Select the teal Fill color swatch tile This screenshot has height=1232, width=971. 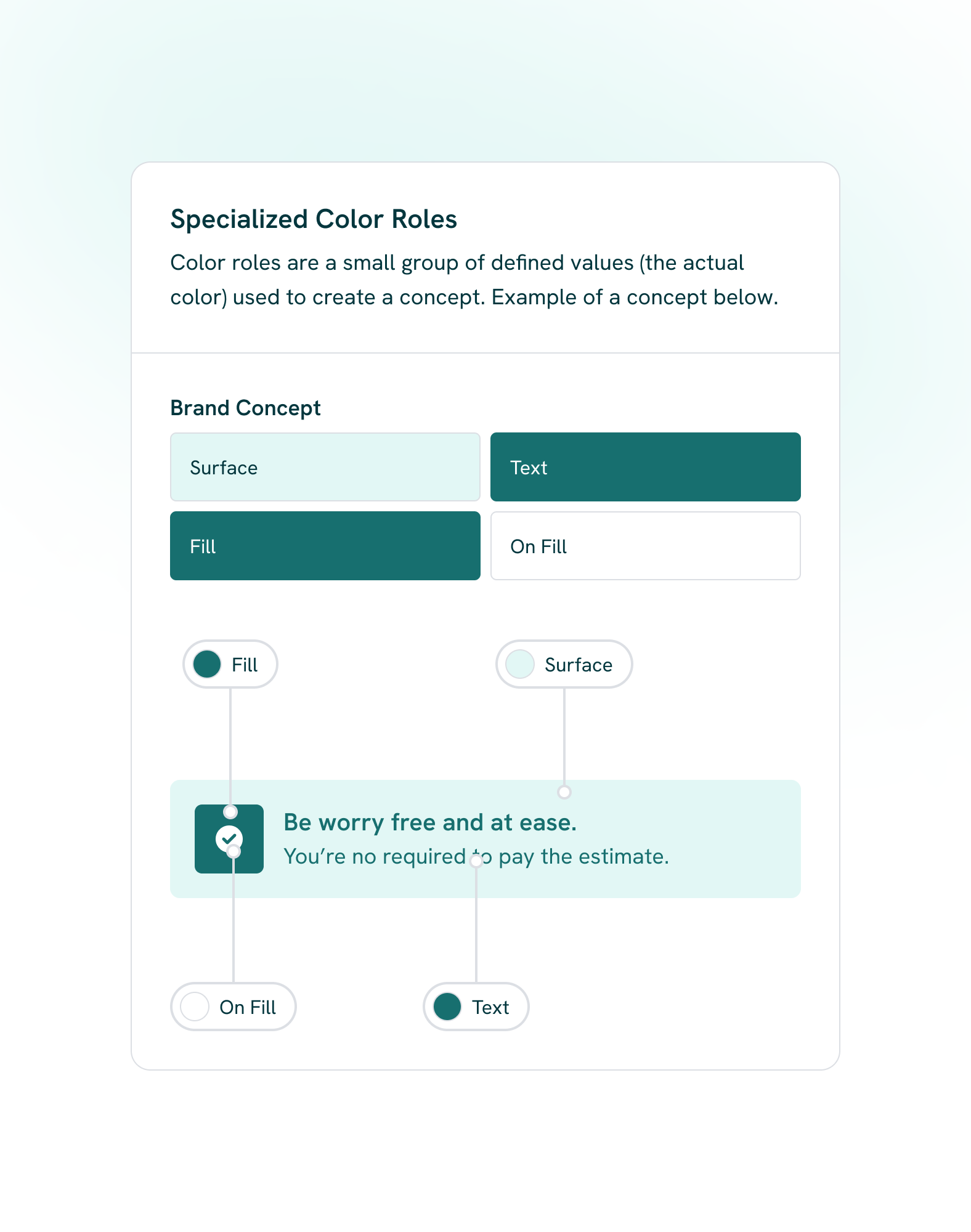coord(325,546)
